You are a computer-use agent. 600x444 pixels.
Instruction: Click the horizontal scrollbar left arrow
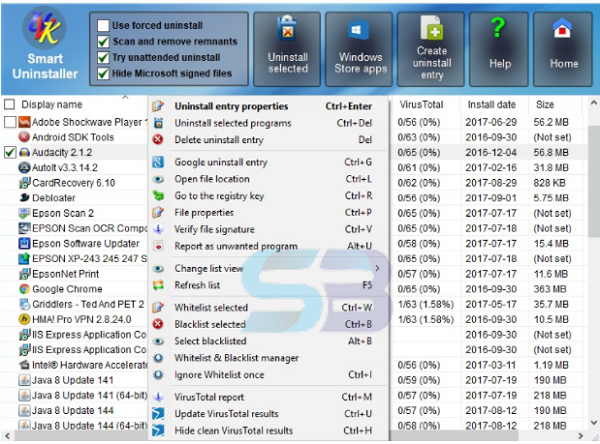point(7,436)
